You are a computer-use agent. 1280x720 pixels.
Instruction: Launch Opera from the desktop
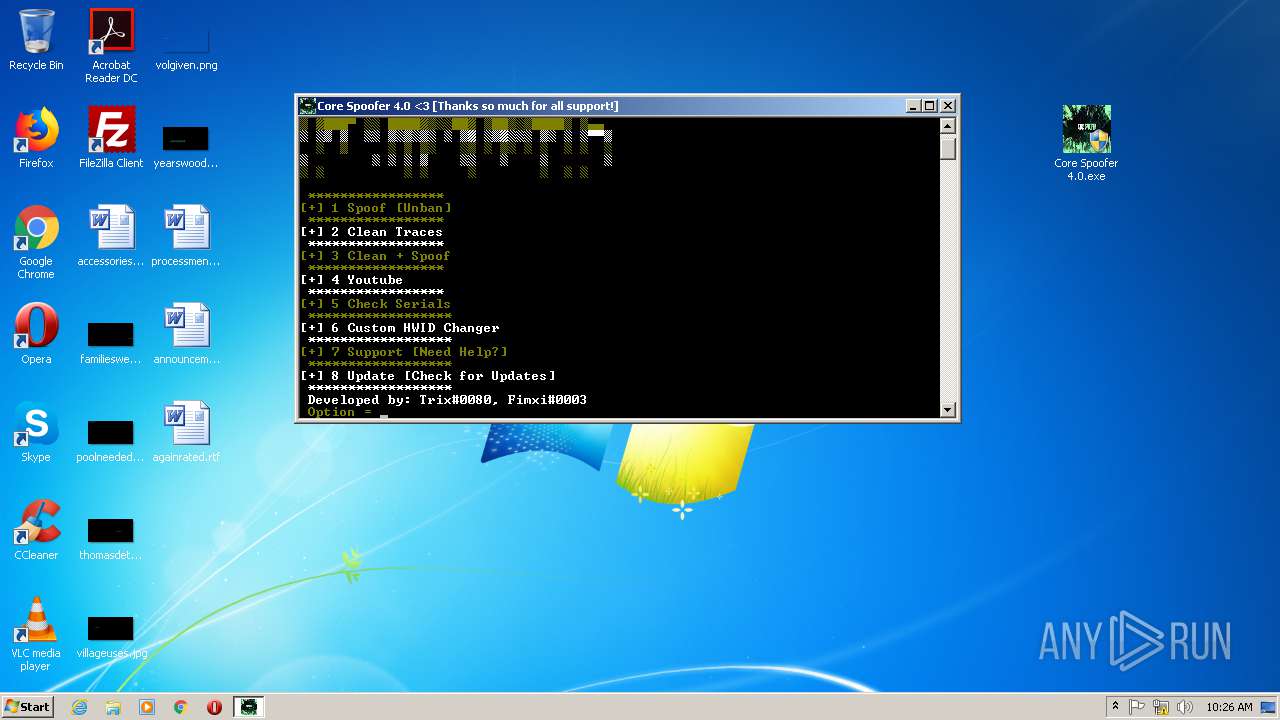[36, 334]
